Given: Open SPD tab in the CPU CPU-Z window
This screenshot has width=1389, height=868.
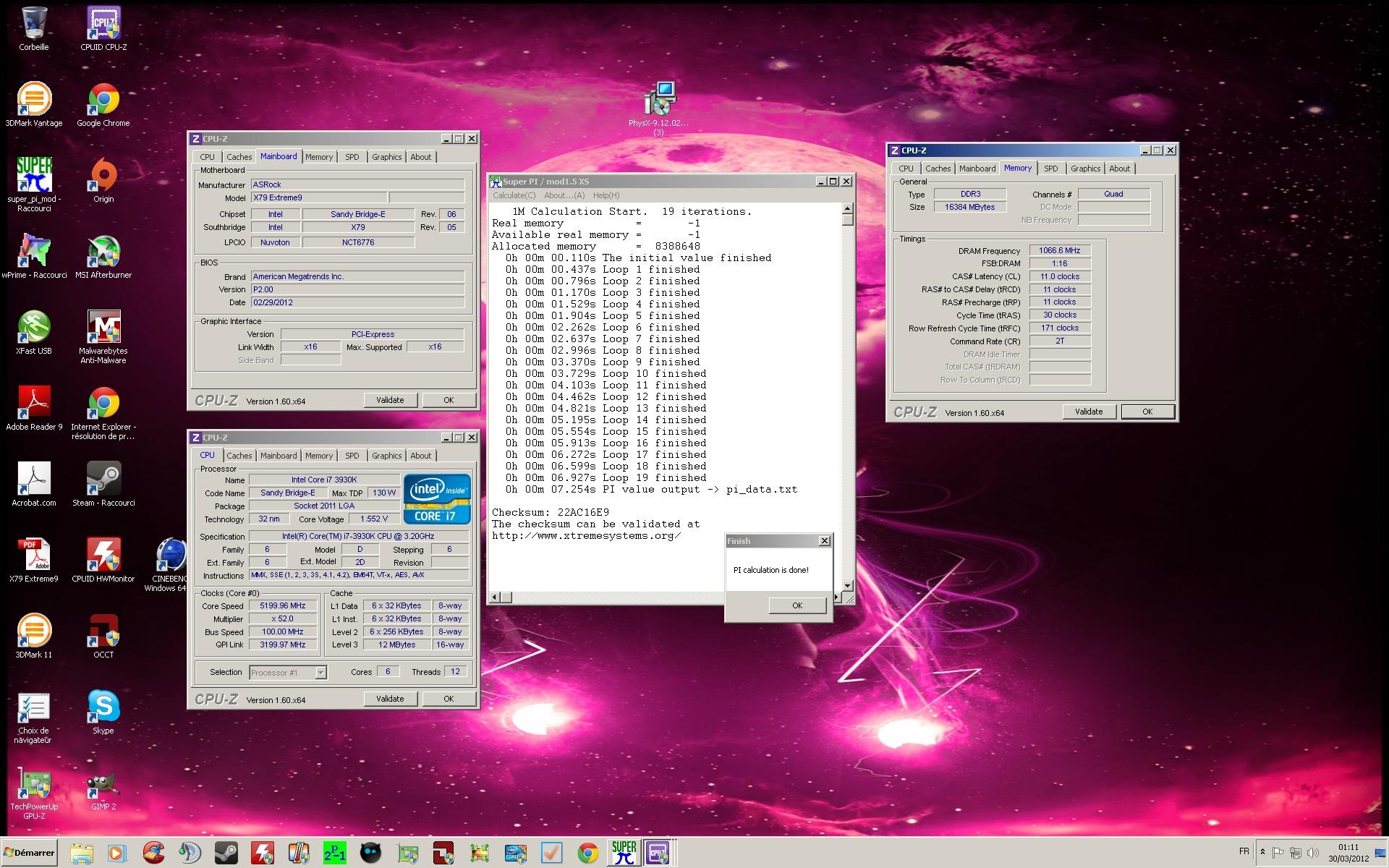Looking at the screenshot, I should click(352, 456).
